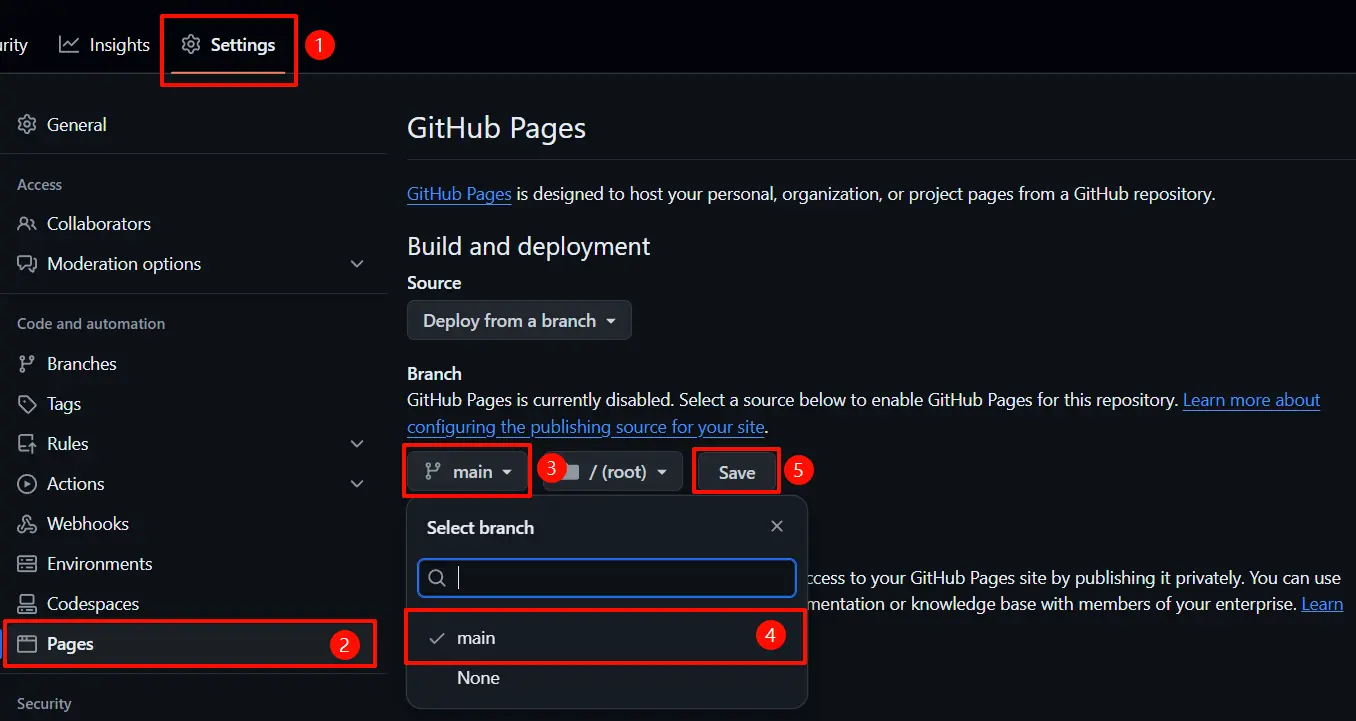Click the Security section header
This screenshot has height=721, width=1356.
pyautogui.click(x=44, y=704)
